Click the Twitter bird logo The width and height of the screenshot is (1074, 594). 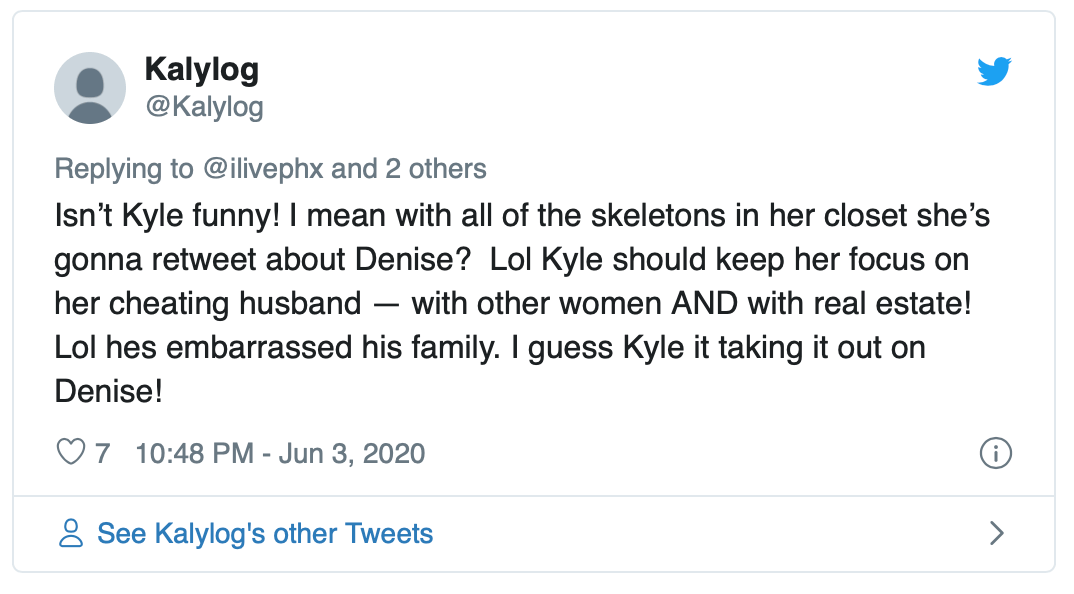994,71
